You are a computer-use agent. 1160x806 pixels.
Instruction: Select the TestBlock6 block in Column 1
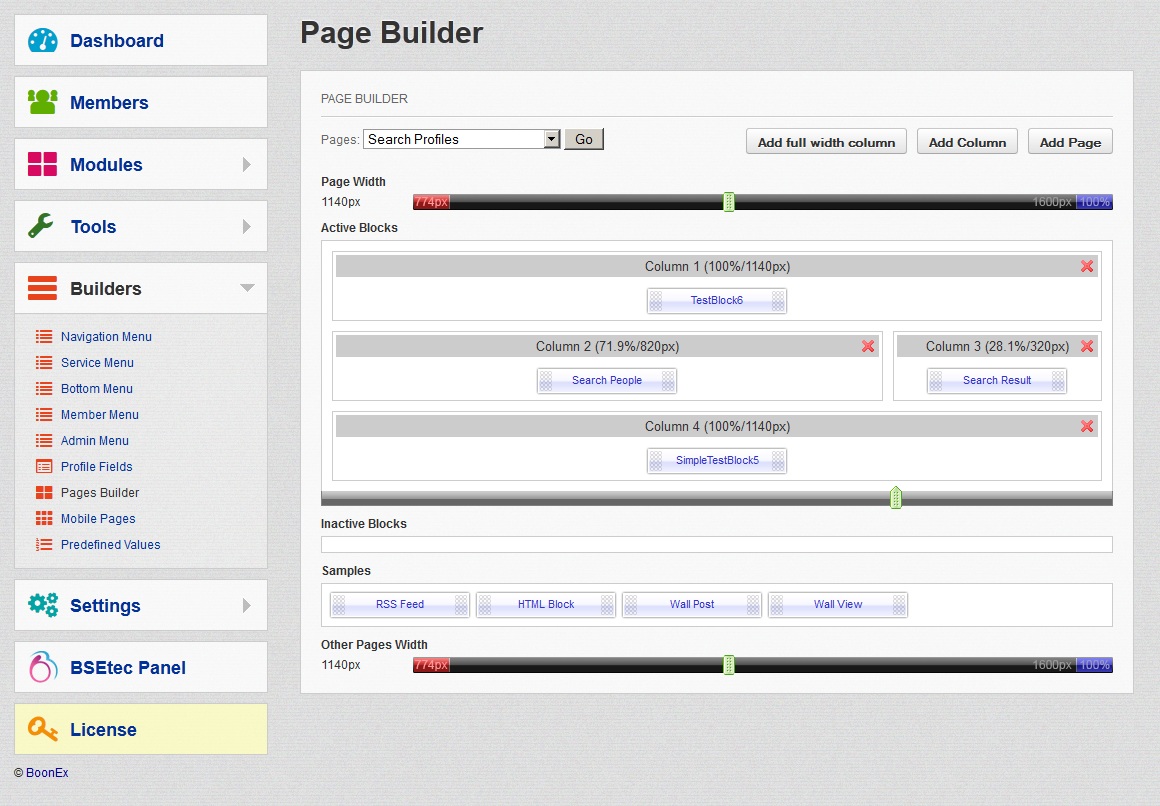(716, 300)
